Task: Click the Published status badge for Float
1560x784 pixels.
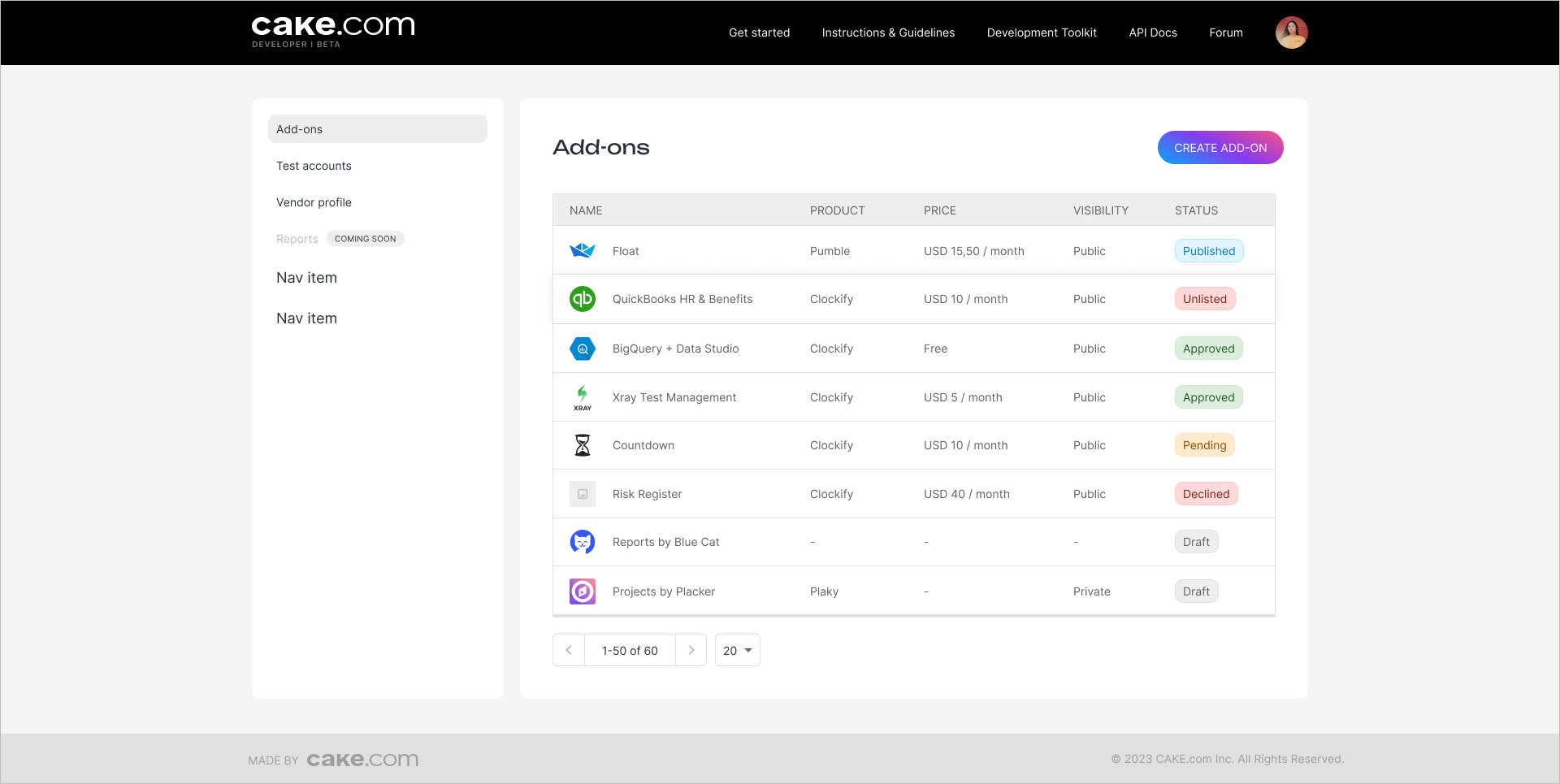Action: [x=1208, y=251]
